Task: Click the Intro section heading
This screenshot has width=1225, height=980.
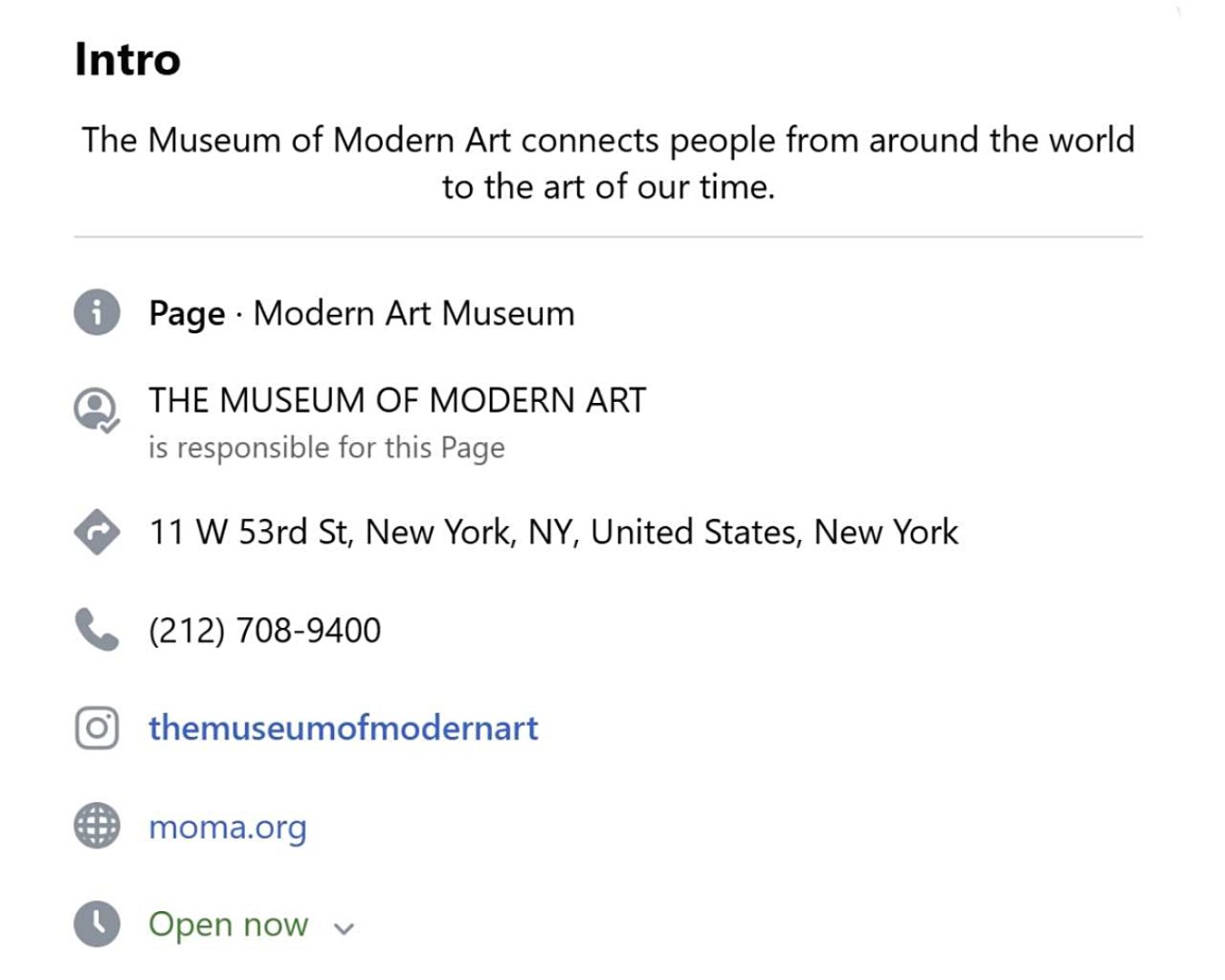Action: click(x=127, y=59)
